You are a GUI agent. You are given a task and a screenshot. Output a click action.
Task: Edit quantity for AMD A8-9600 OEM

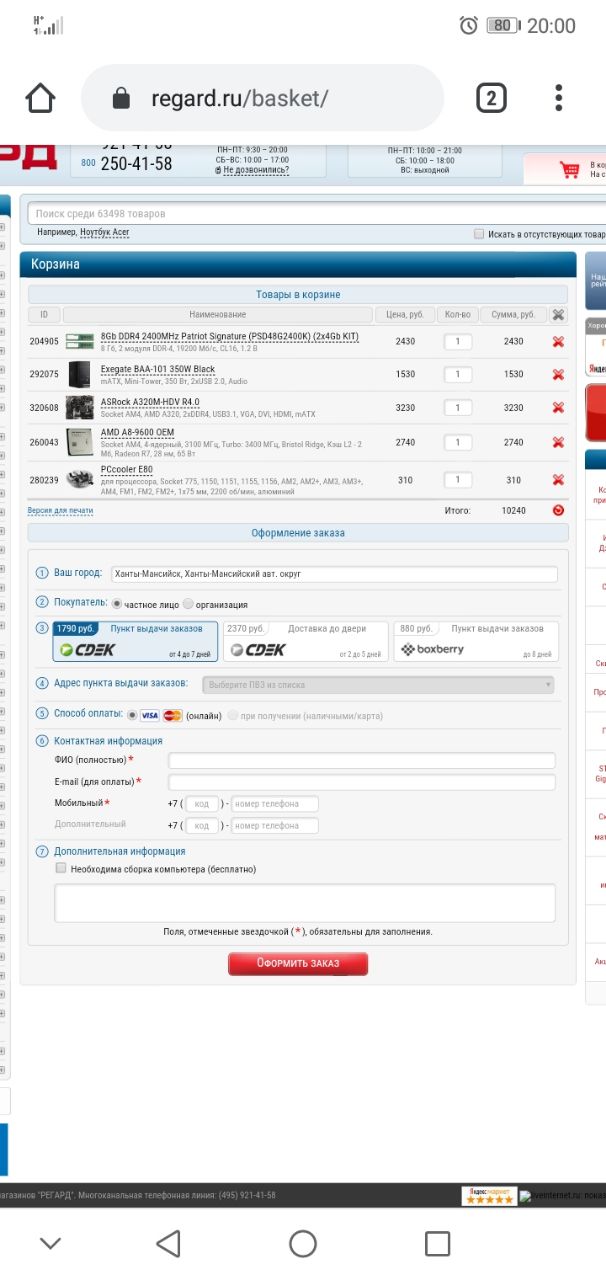tap(458, 442)
